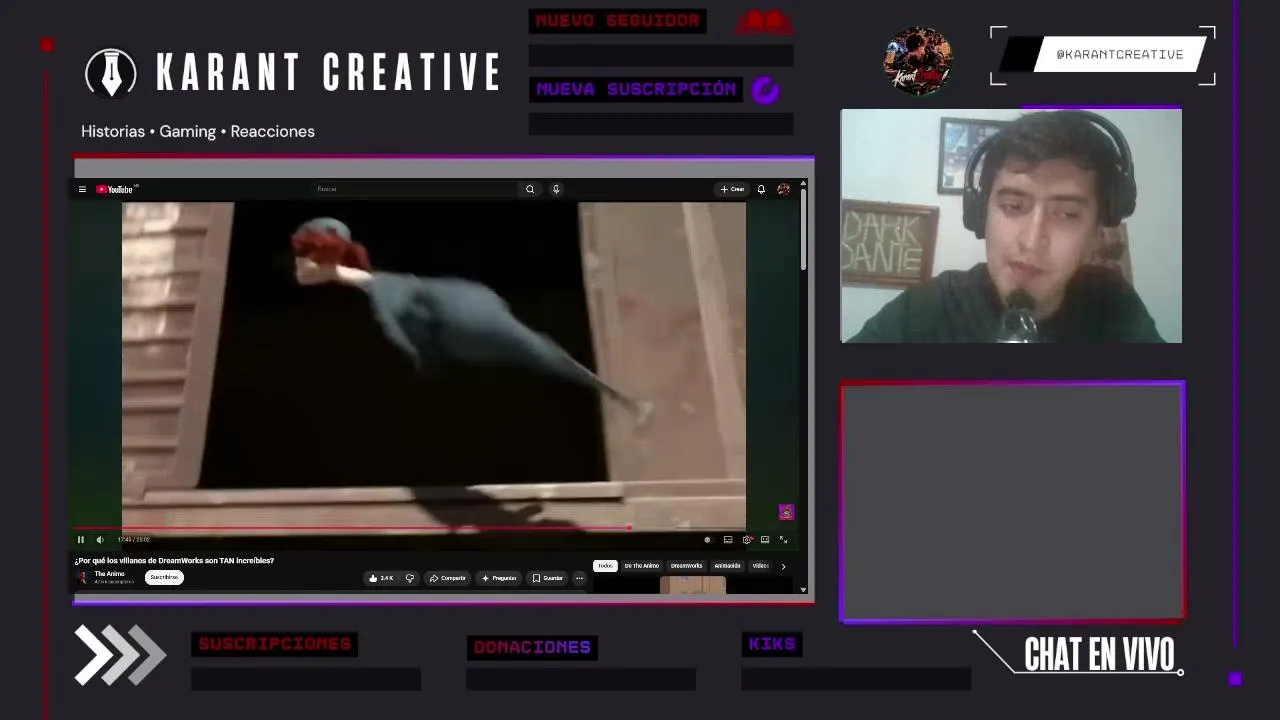This screenshot has width=1280, height=720.
Task: Open the YouTube account avatar menu
Action: [x=783, y=189]
